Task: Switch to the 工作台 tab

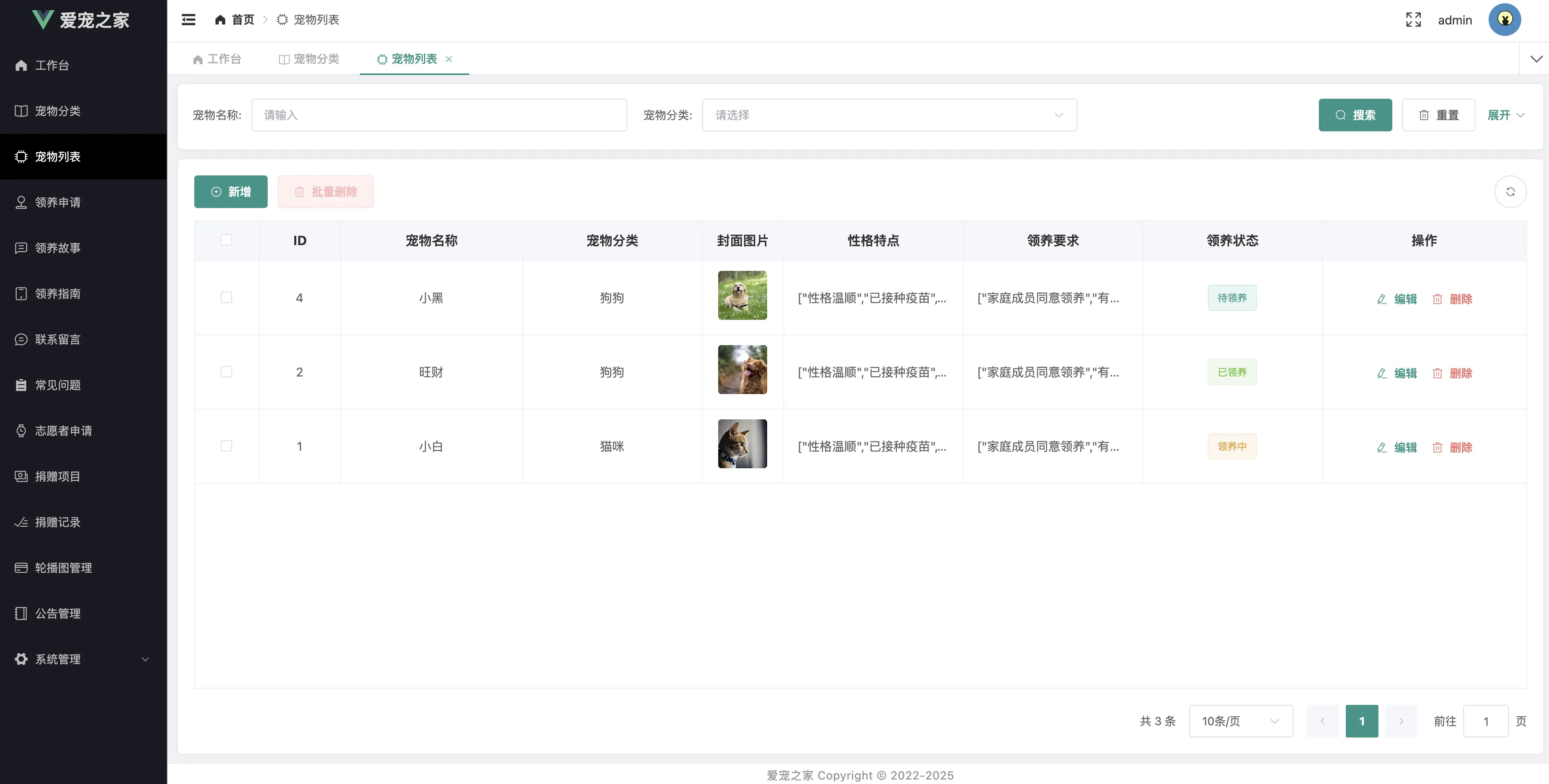Action: (x=217, y=59)
